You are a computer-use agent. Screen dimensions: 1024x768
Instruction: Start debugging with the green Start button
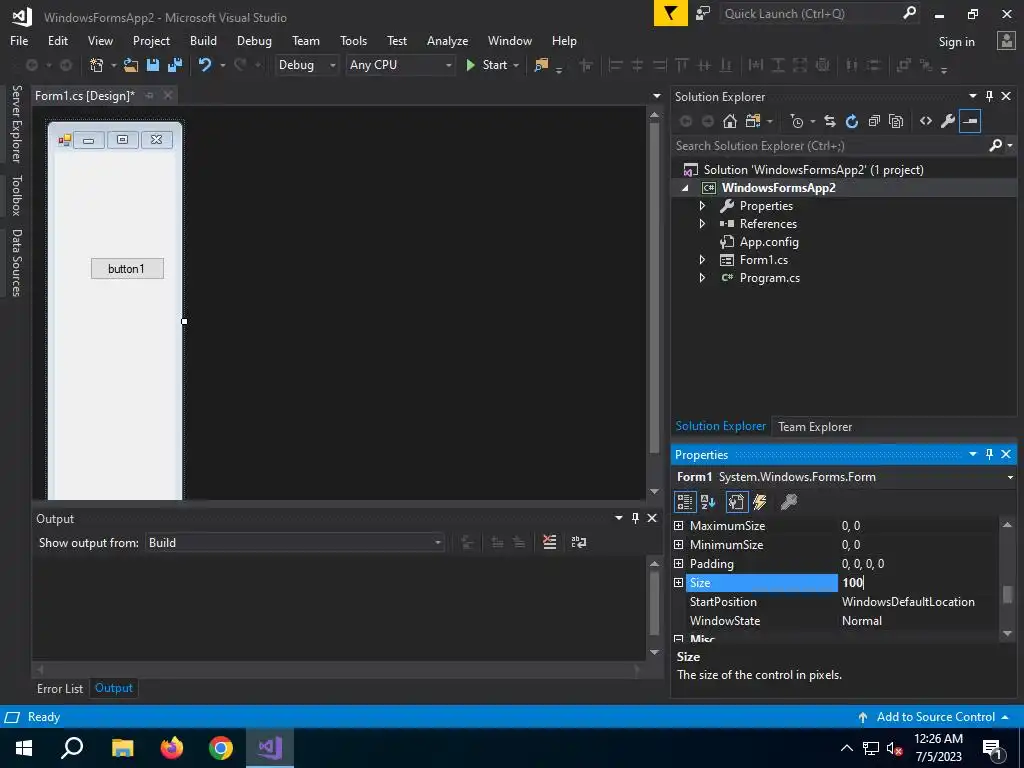pos(487,65)
